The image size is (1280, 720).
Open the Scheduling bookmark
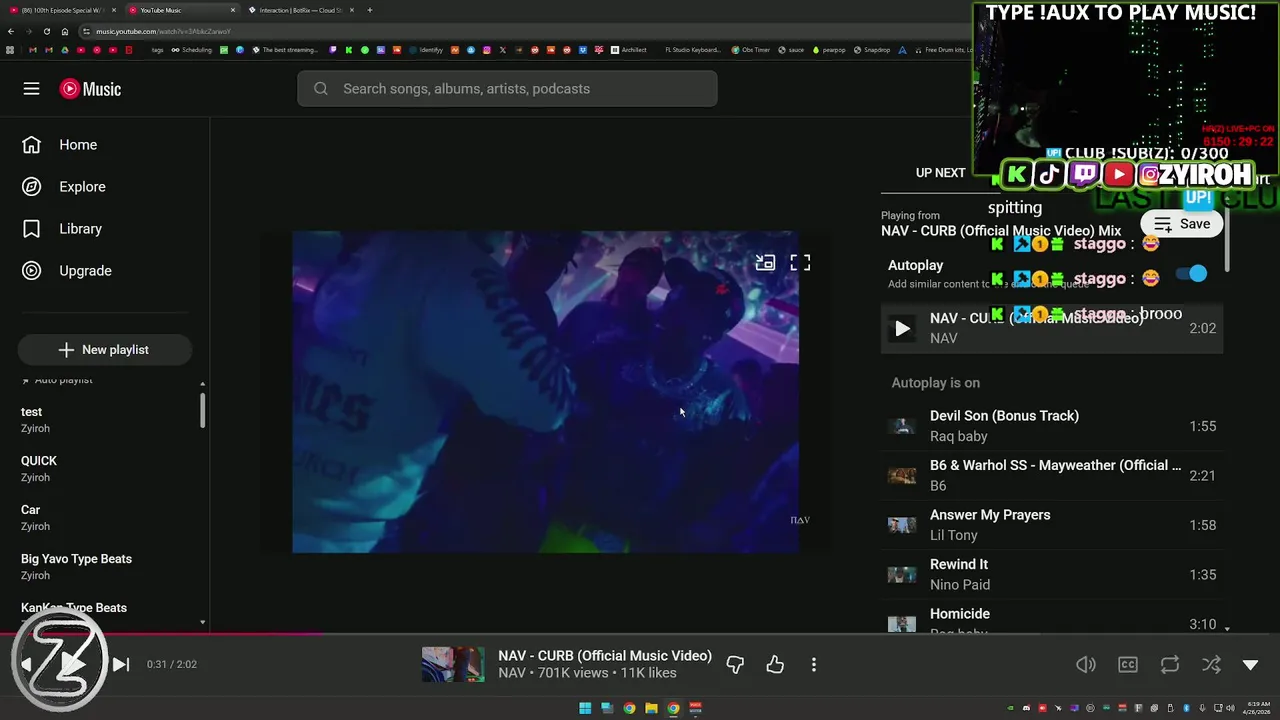pos(191,50)
